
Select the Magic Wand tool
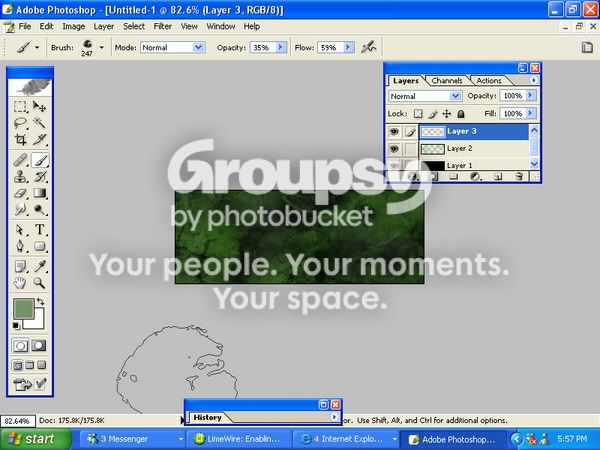(39, 122)
